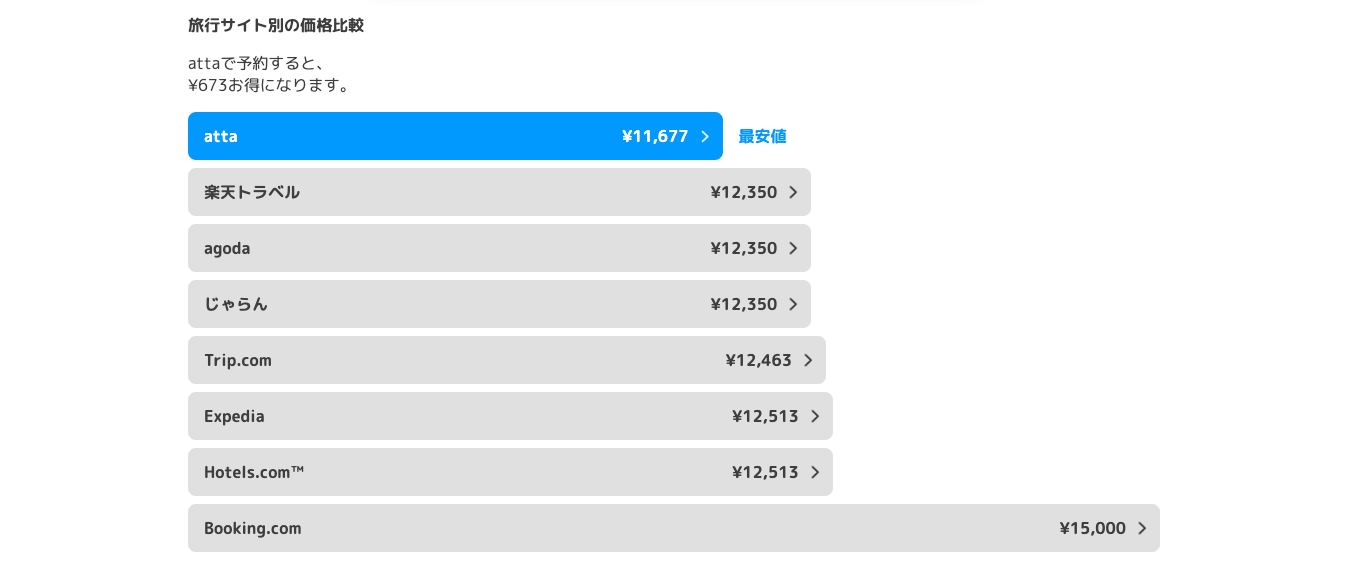Open the じゃらん listing label
1348x563 pixels.
click(236, 304)
